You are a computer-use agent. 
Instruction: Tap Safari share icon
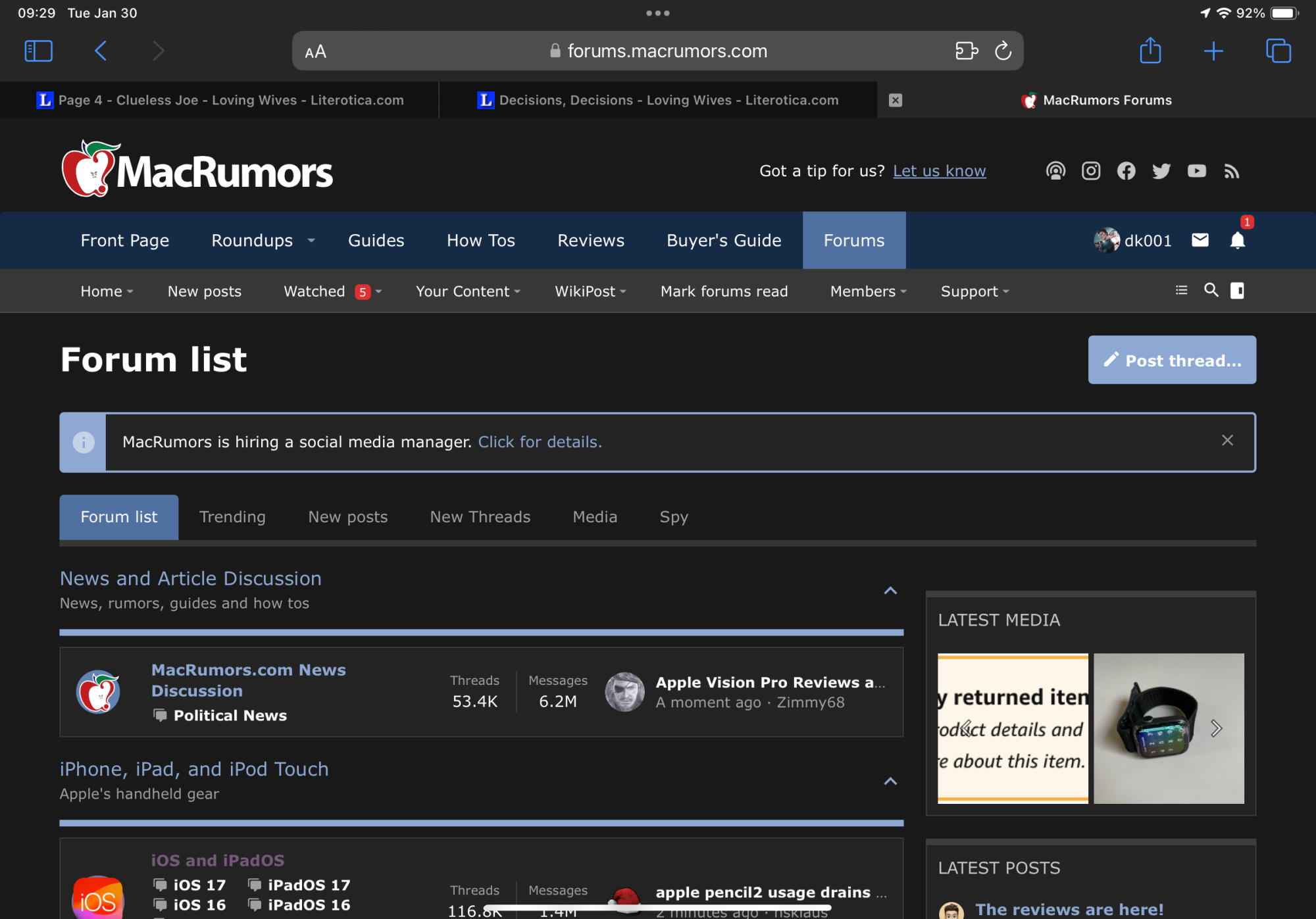(x=1150, y=51)
